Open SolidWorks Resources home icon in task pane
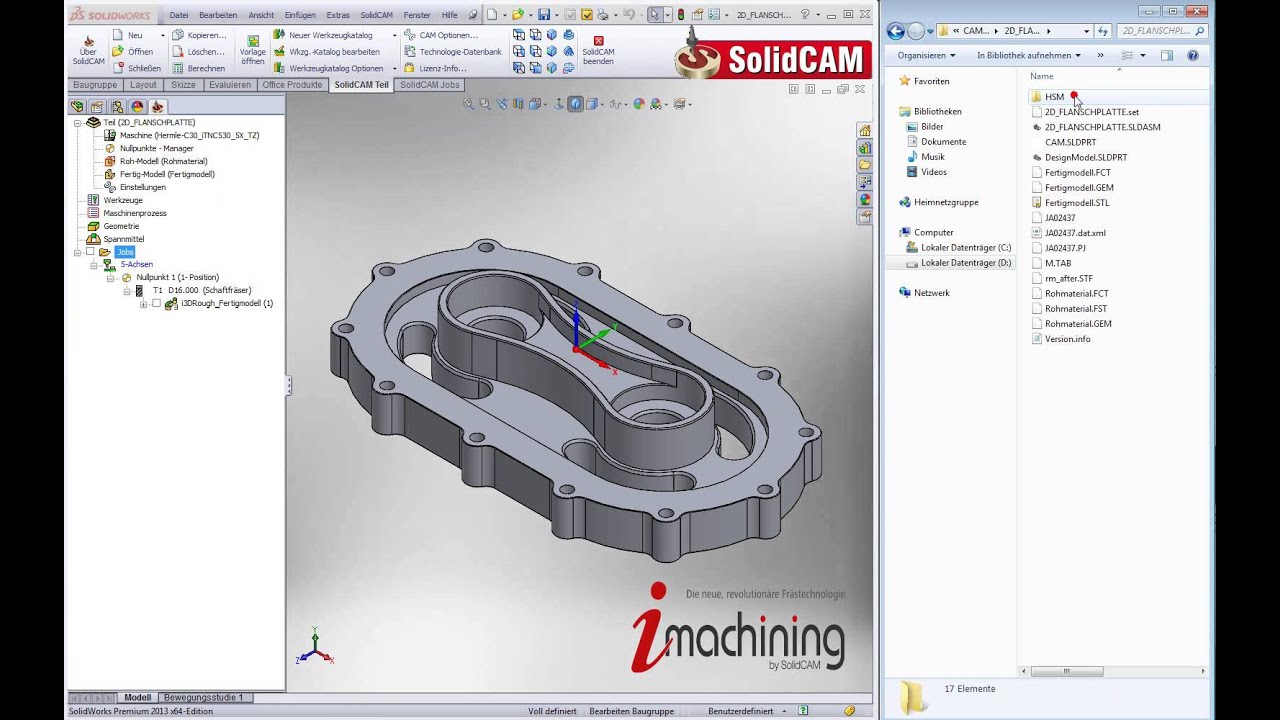This screenshot has width=1280, height=720. 865,131
